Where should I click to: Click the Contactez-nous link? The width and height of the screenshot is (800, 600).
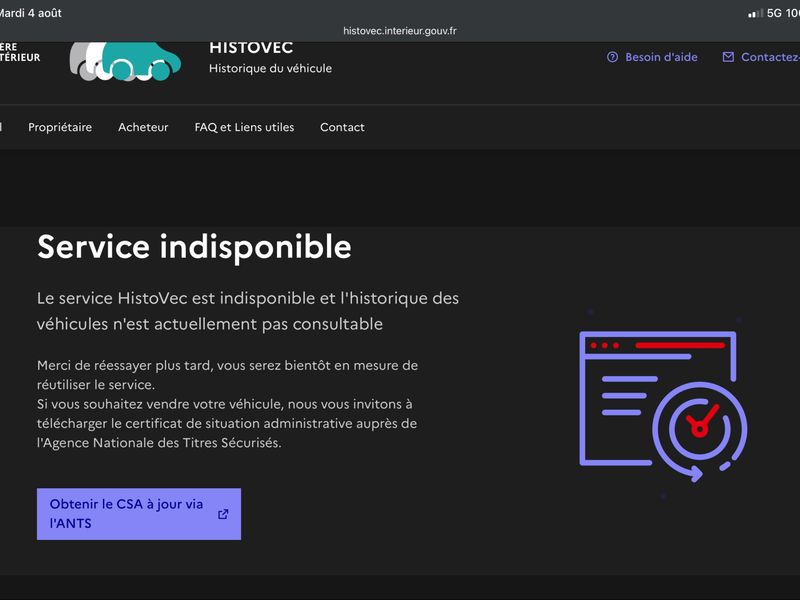(770, 57)
